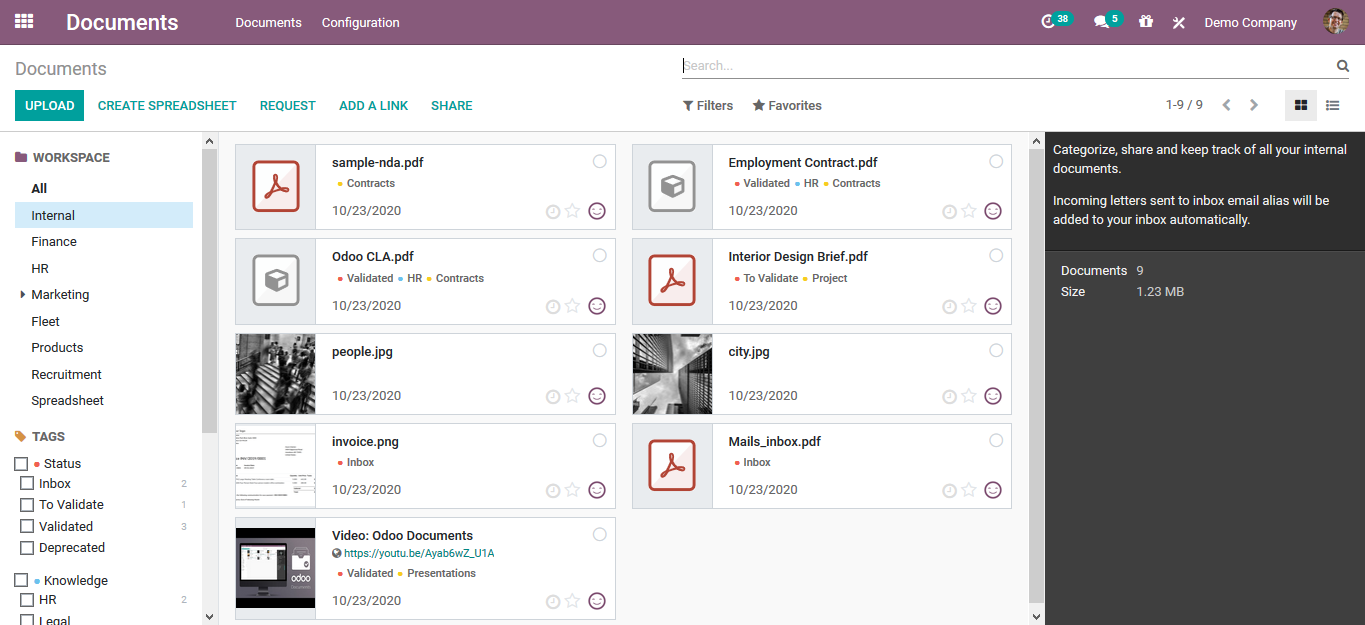The width and height of the screenshot is (1365, 625).
Task: Click the Request button
Action: pos(287,105)
